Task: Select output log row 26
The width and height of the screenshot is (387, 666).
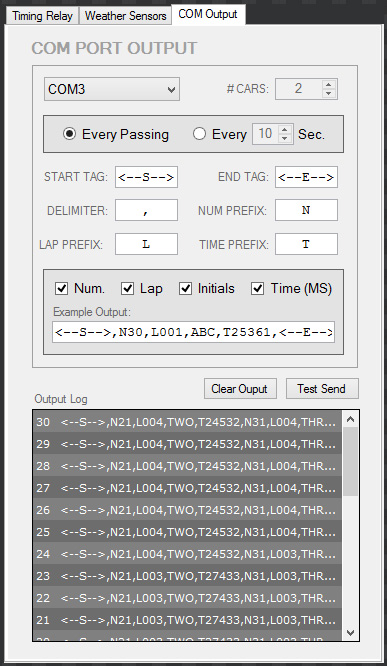Action: (x=187, y=510)
